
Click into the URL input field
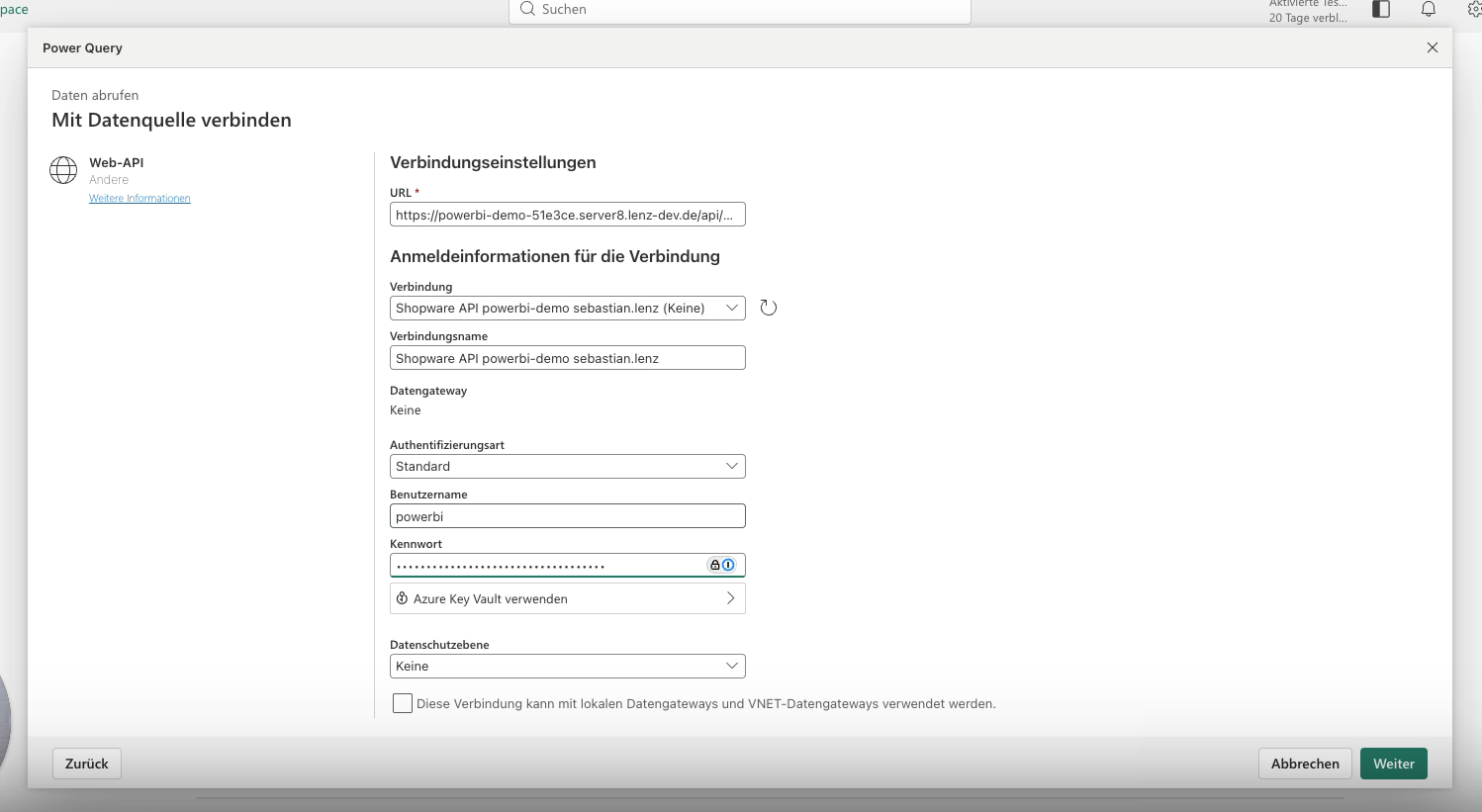[x=567, y=215]
